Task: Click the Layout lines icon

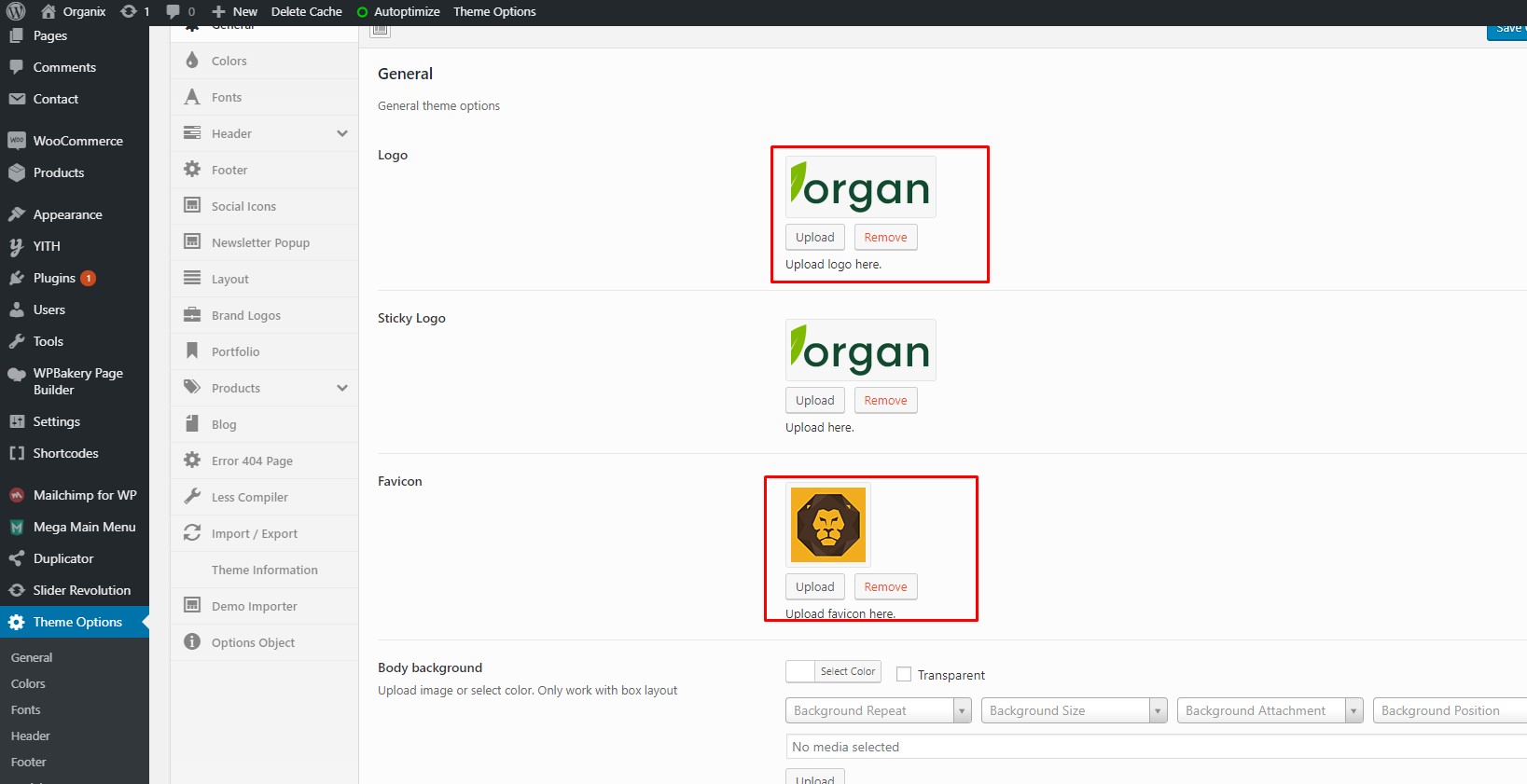Action: [x=192, y=279]
